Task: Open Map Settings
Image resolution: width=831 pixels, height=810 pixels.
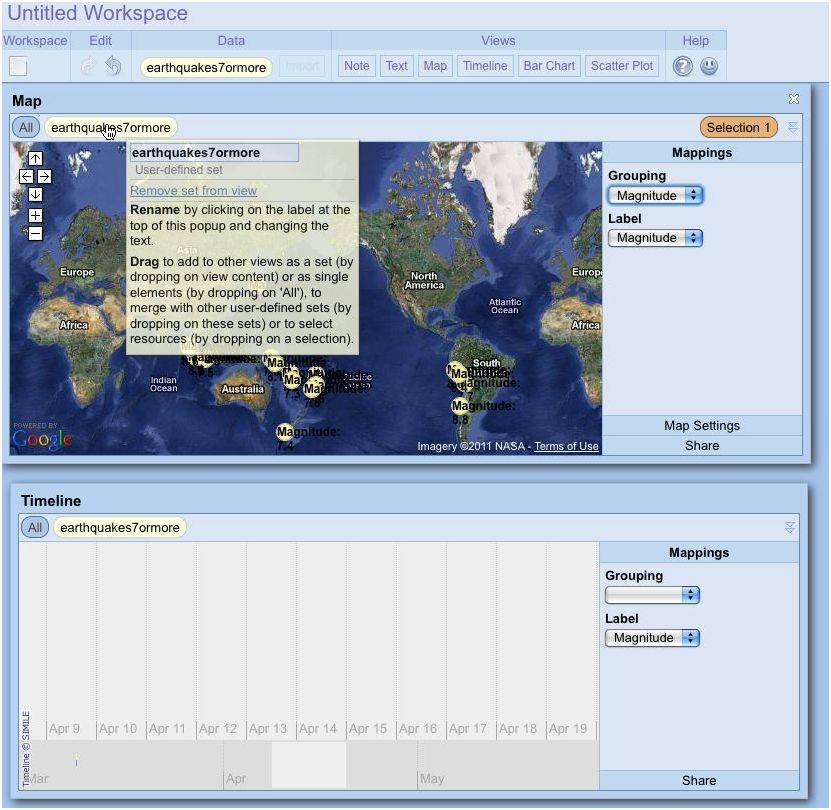Action: point(702,426)
